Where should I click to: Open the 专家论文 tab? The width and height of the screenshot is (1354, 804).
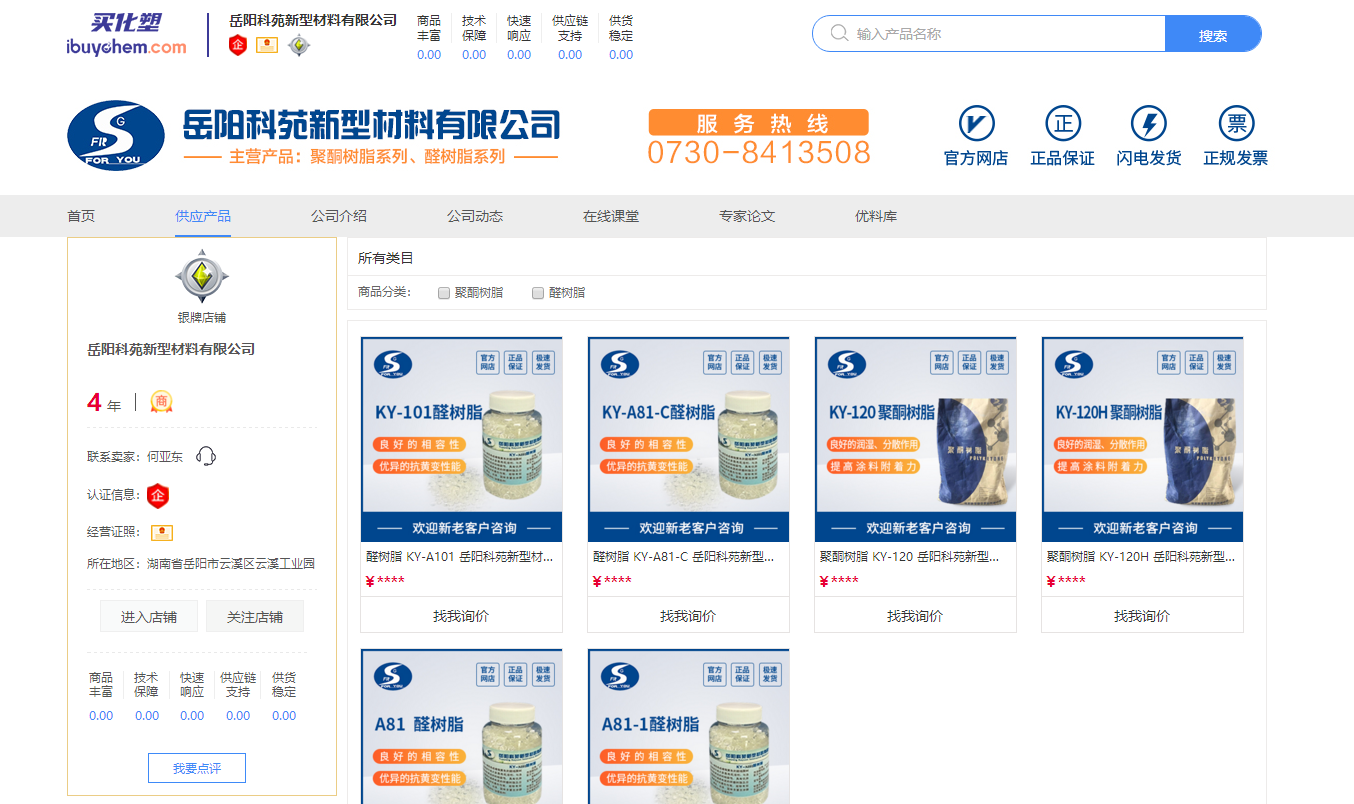(747, 216)
